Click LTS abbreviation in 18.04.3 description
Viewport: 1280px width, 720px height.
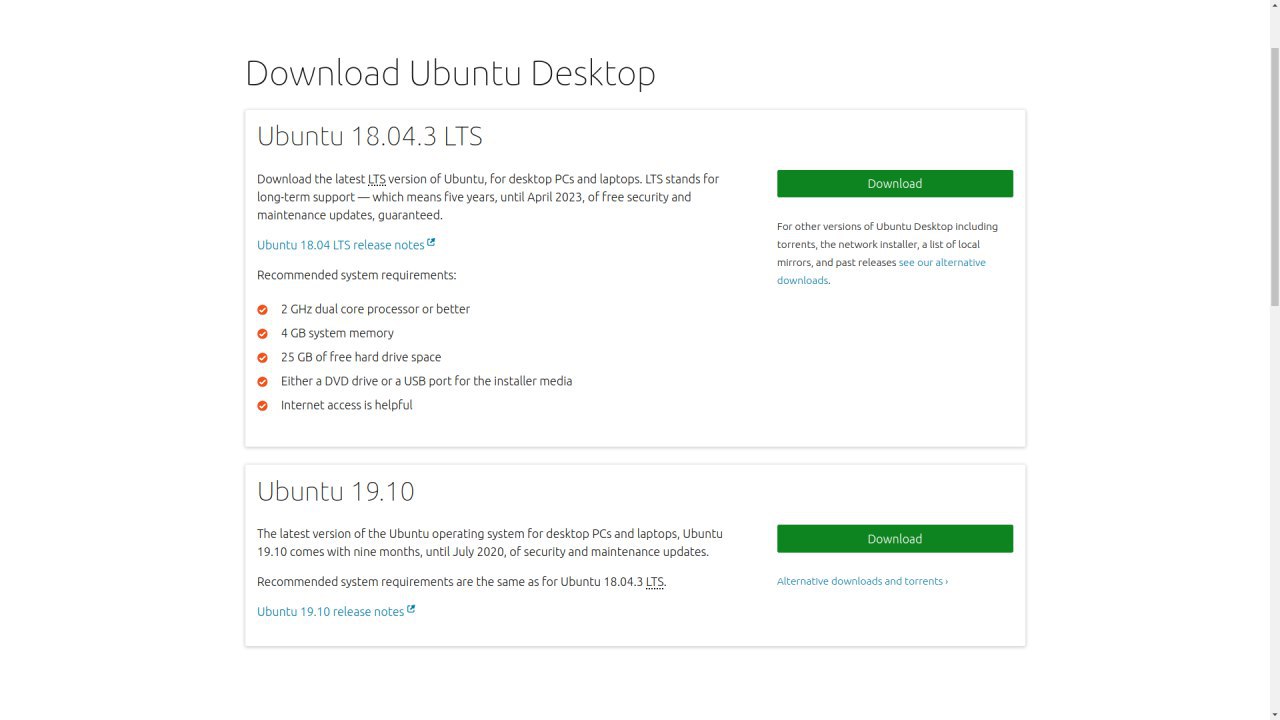click(x=377, y=179)
